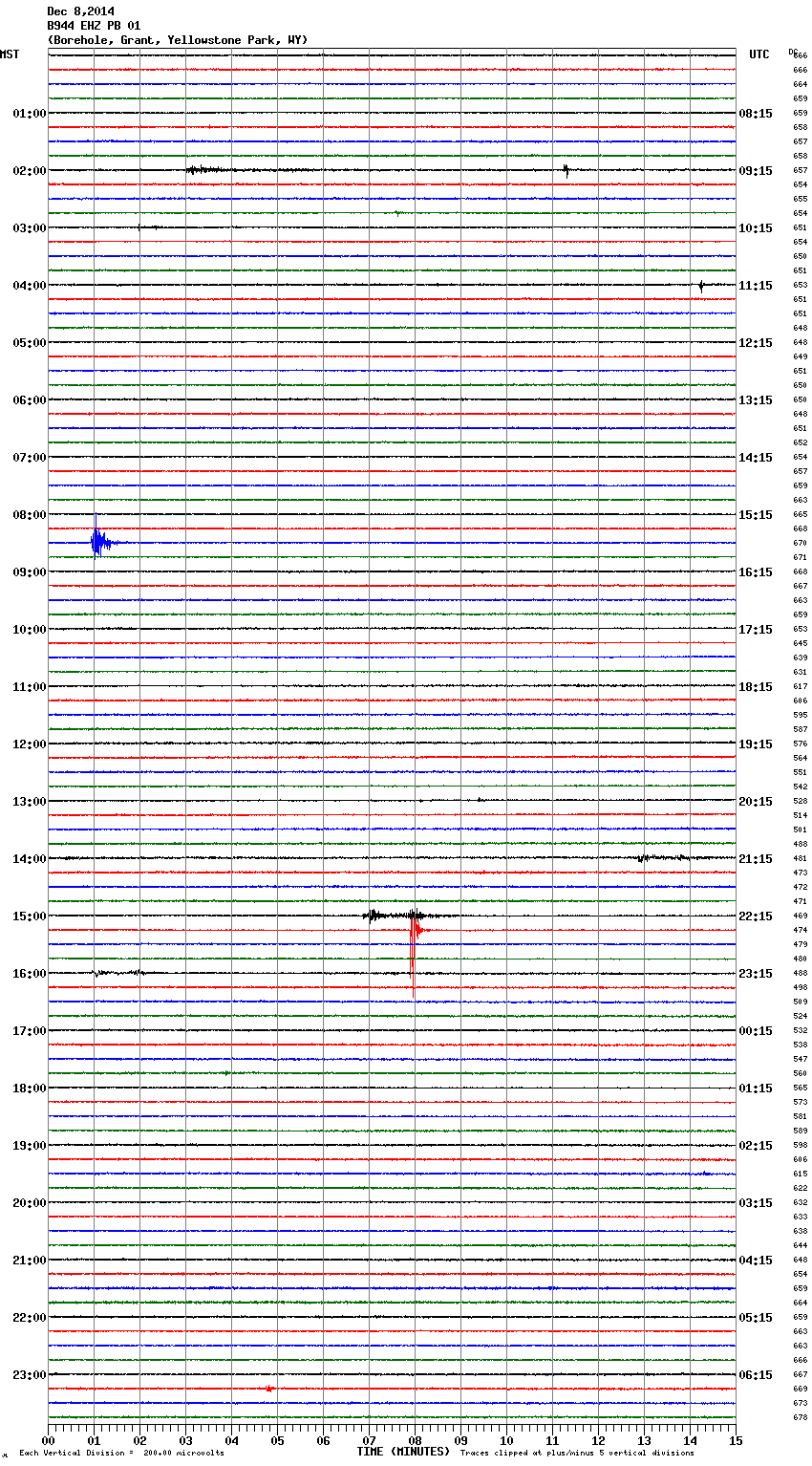Click the 18:00 MST hour label
The width and height of the screenshot is (812, 1466).
coord(29,1089)
